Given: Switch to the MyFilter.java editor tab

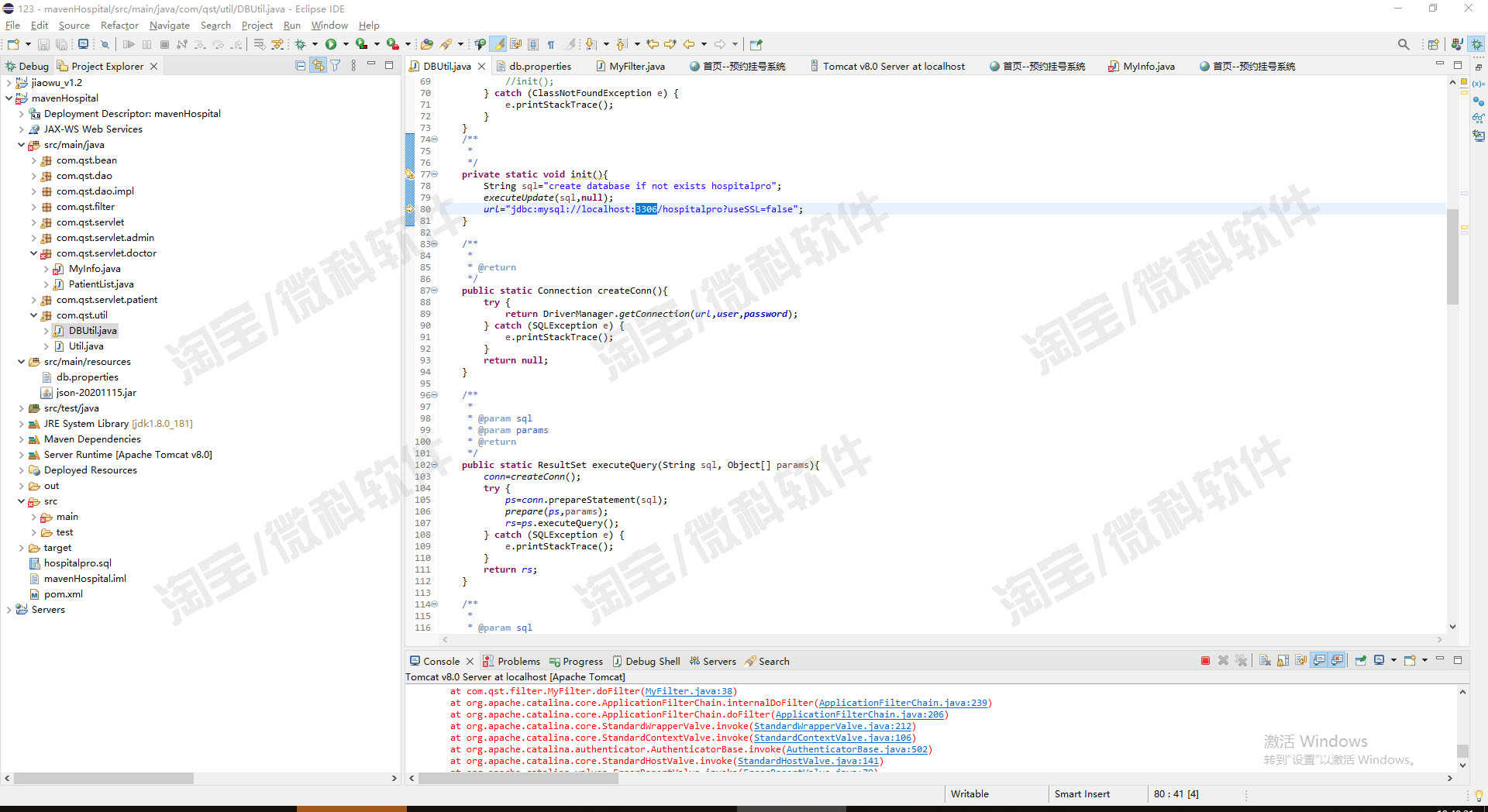Looking at the screenshot, I should coord(630,66).
